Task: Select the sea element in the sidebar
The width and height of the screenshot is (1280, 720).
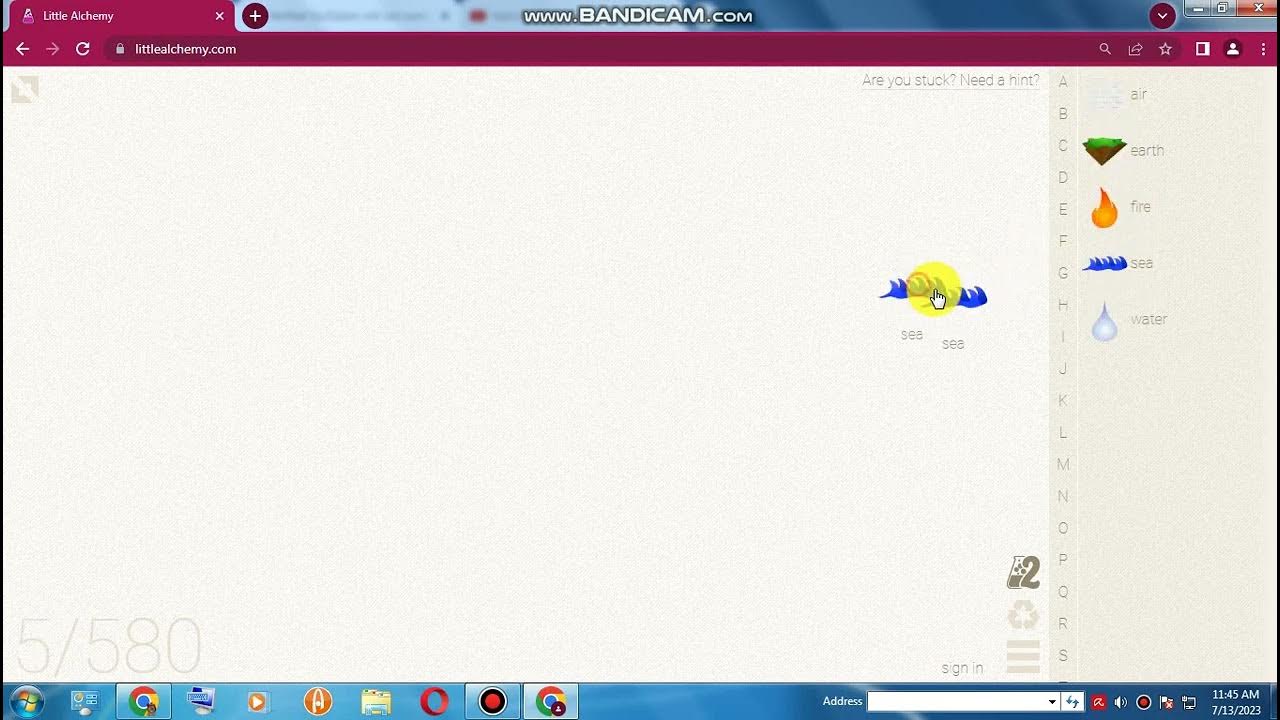Action: (x=1105, y=264)
